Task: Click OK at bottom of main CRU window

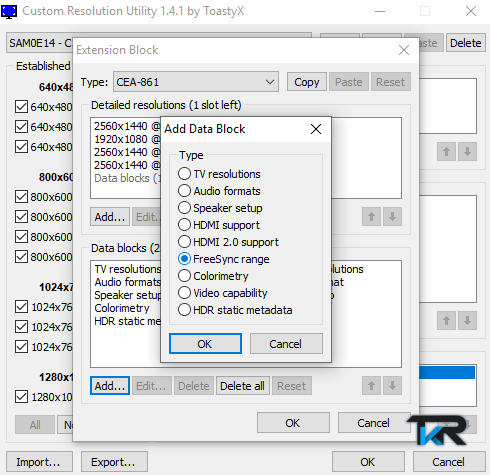Action: click(368, 462)
